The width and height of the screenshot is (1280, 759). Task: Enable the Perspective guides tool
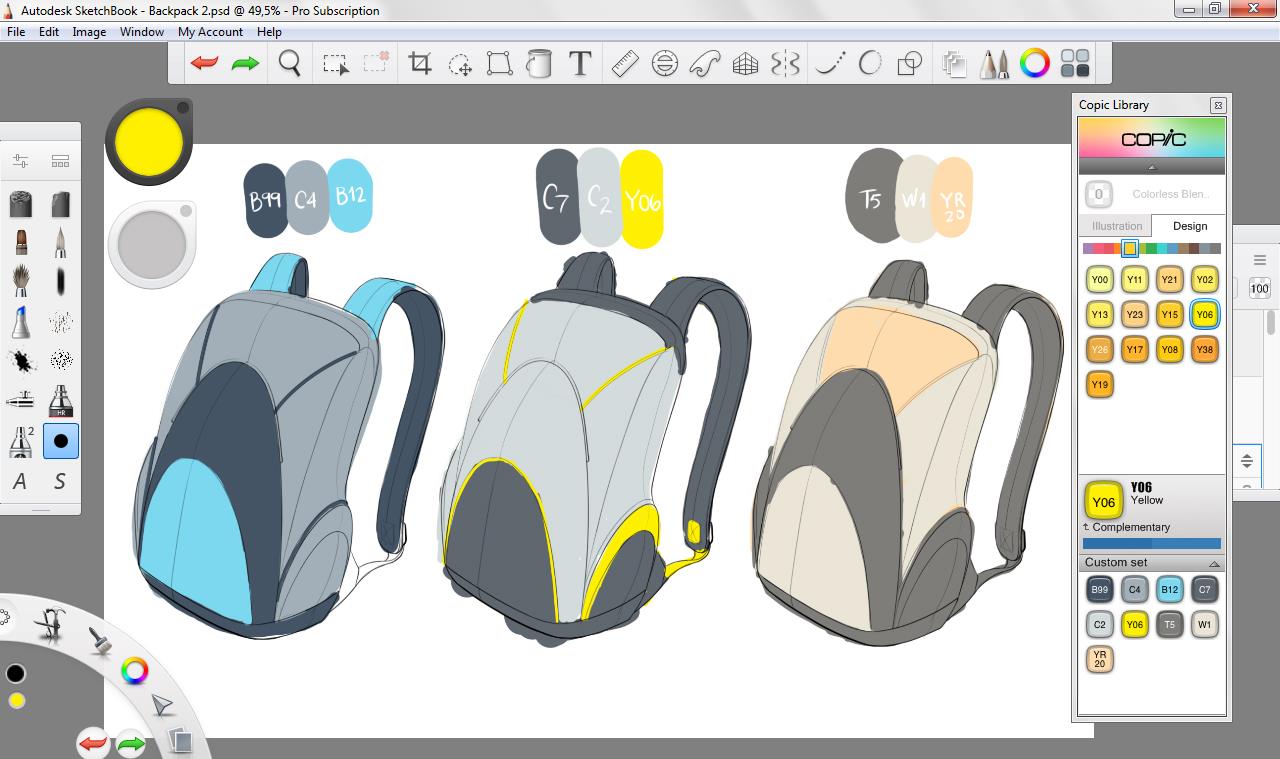coord(745,64)
